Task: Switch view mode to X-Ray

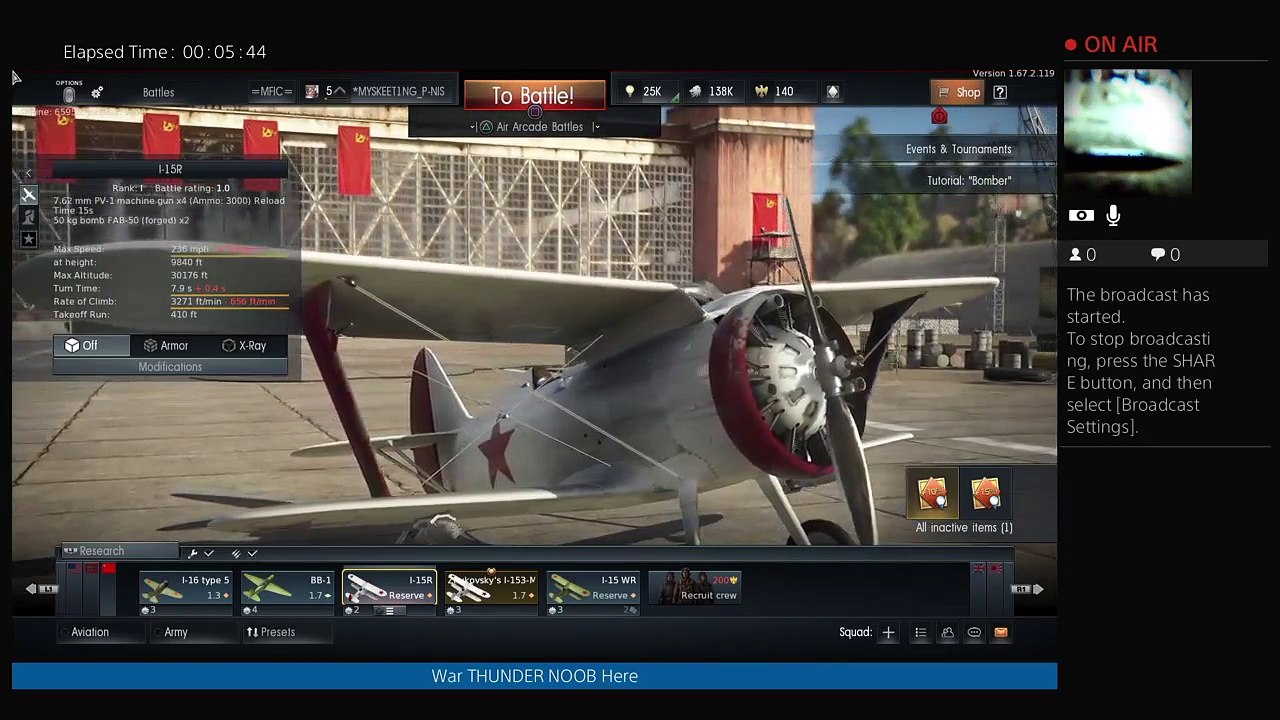Action: [x=246, y=346]
